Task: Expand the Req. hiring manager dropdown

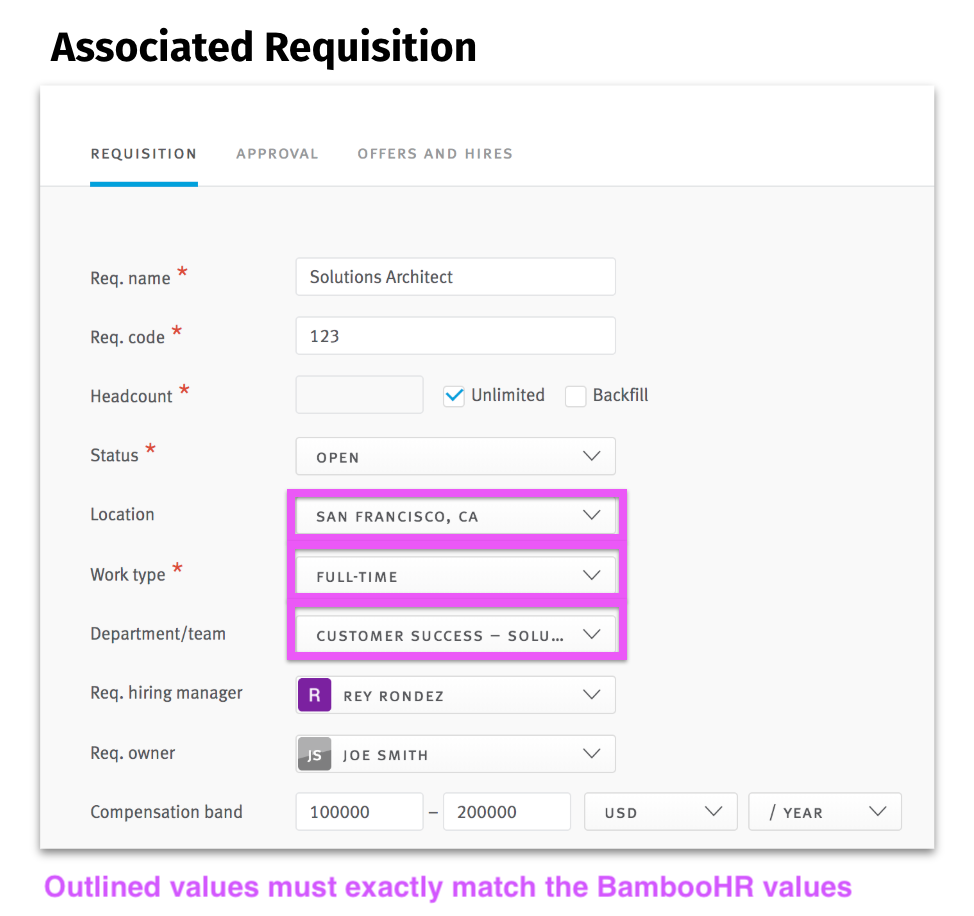Action: point(455,694)
